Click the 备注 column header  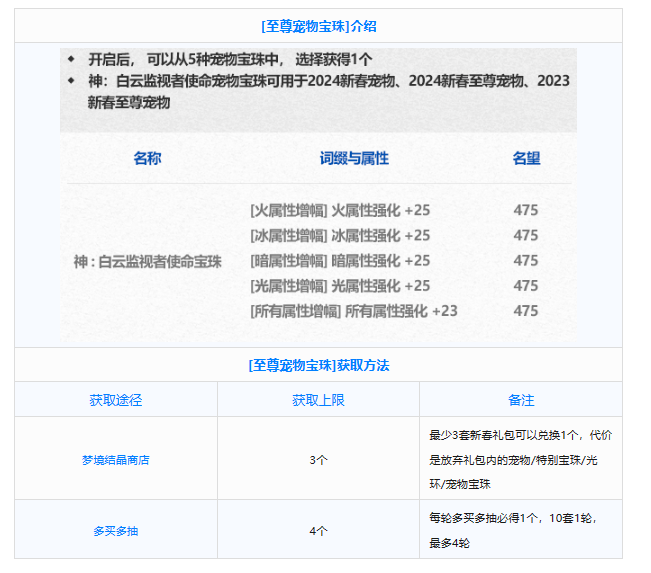(x=521, y=400)
